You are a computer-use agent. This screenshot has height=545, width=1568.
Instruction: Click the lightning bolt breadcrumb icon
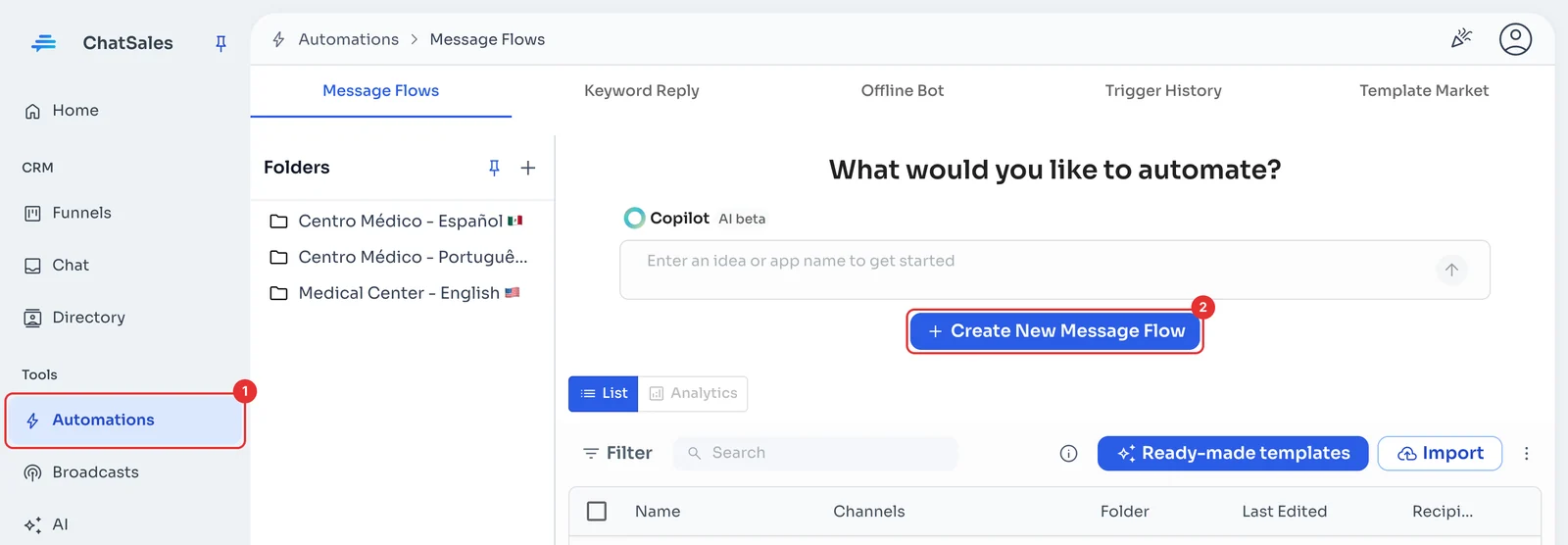[278, 39]
